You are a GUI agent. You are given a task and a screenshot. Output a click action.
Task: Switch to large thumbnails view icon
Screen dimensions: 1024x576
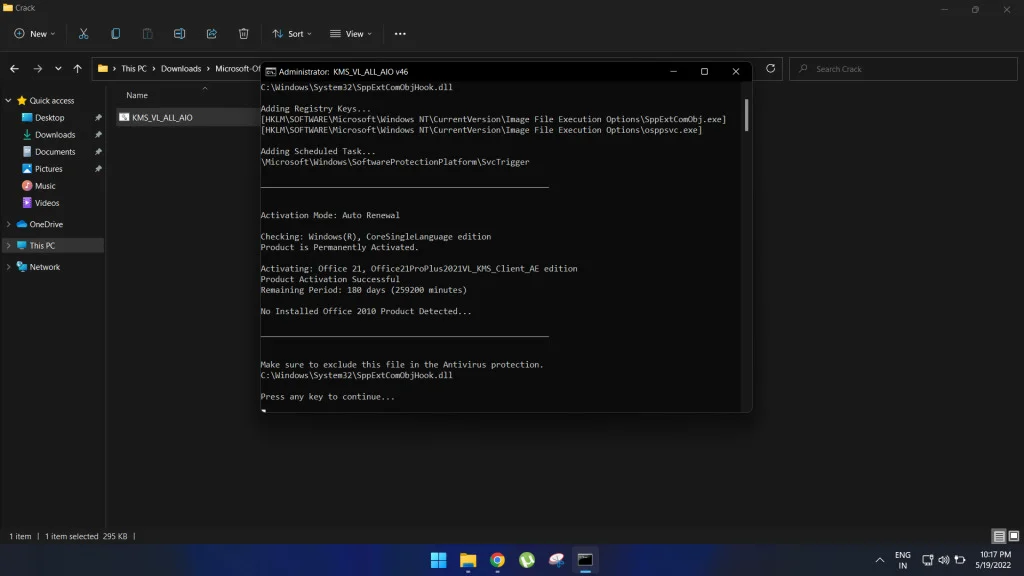tap(1014, 536)
